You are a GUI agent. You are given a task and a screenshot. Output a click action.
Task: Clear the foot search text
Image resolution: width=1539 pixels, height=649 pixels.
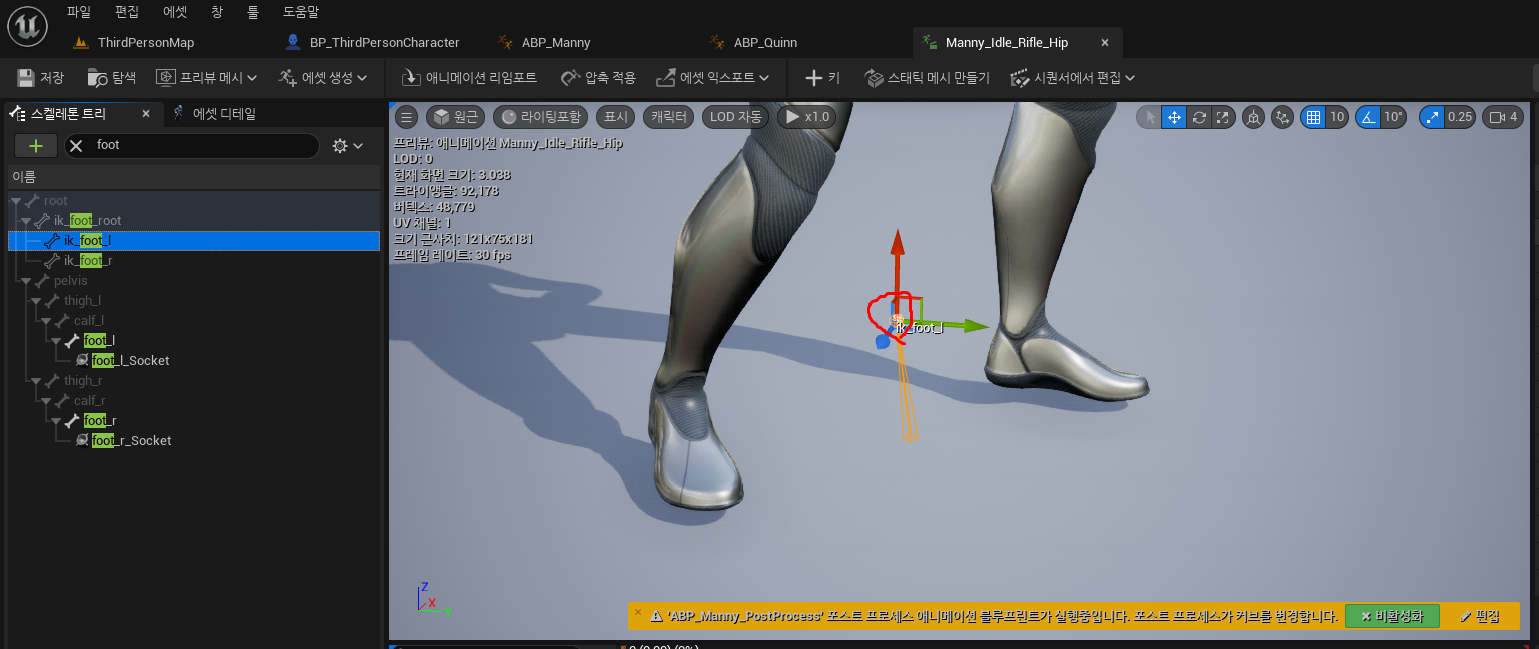click(76, 145)
